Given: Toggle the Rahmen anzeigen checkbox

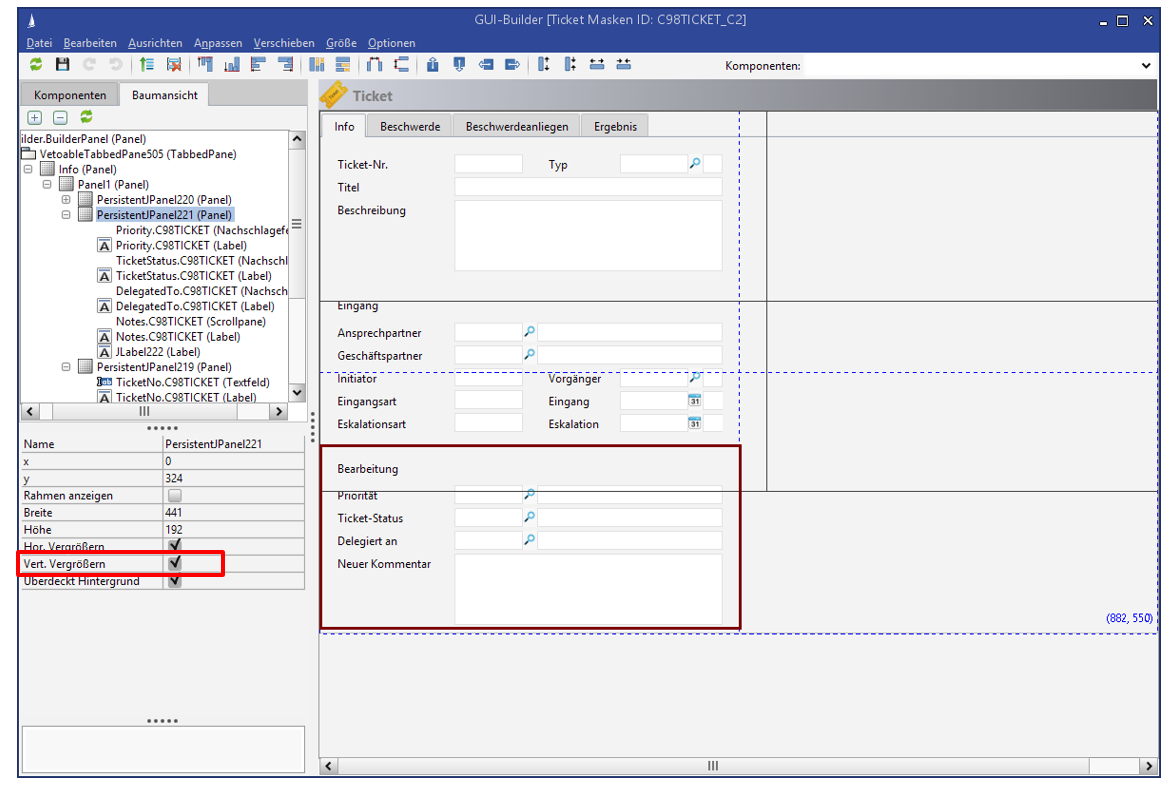Looking at the screenshot, I should pos(175,496).
